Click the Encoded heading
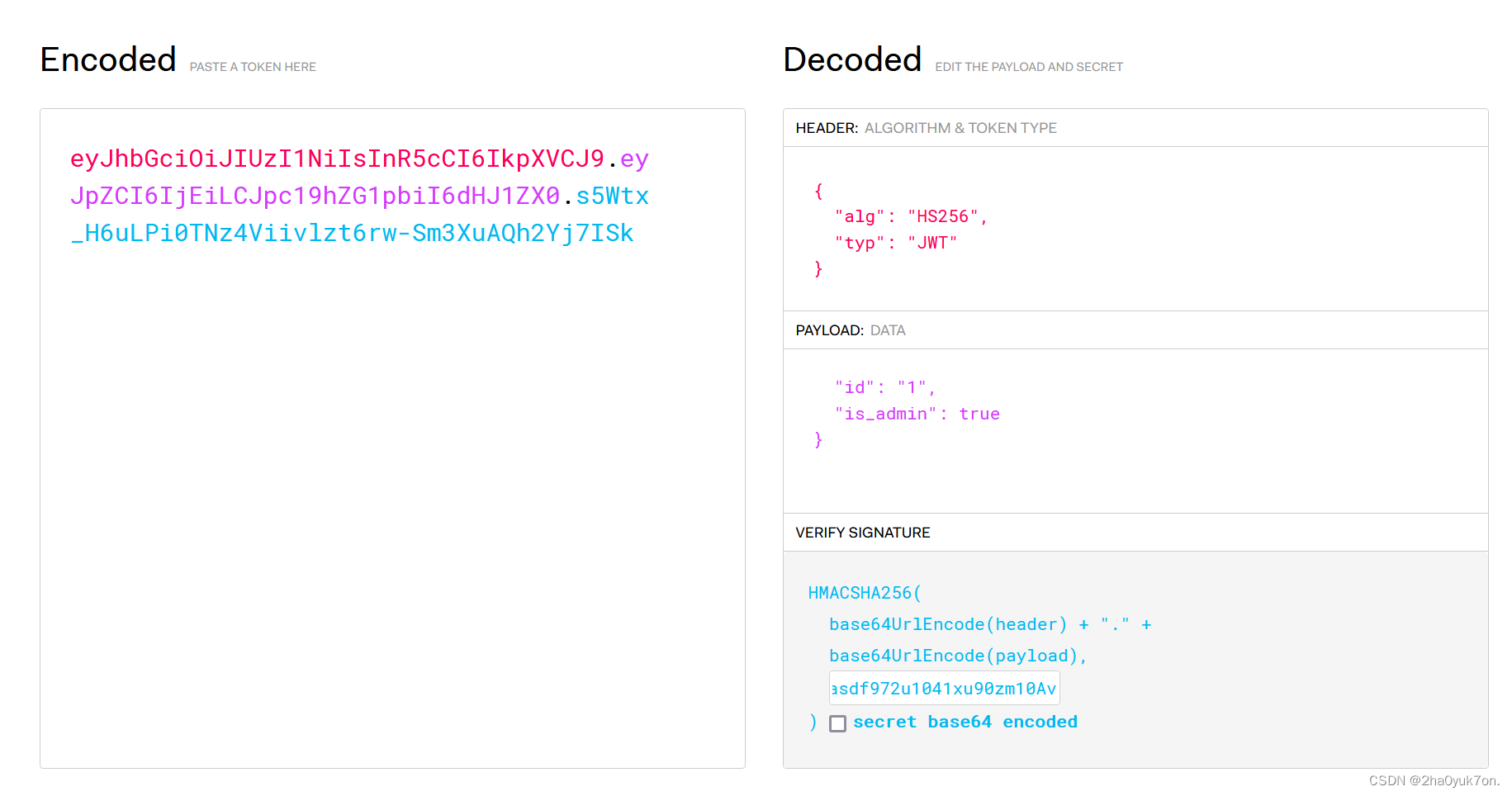The image size is (1512, 796). 108,59
